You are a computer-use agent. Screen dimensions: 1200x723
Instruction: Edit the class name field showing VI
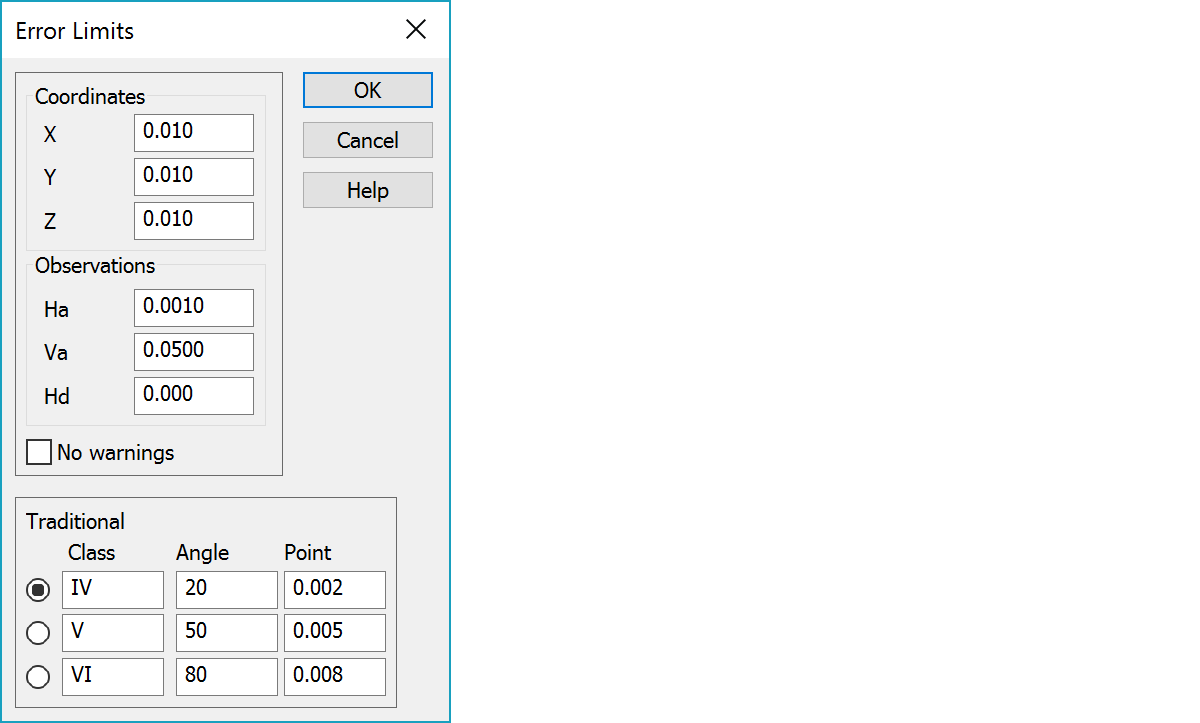point(113,677)
